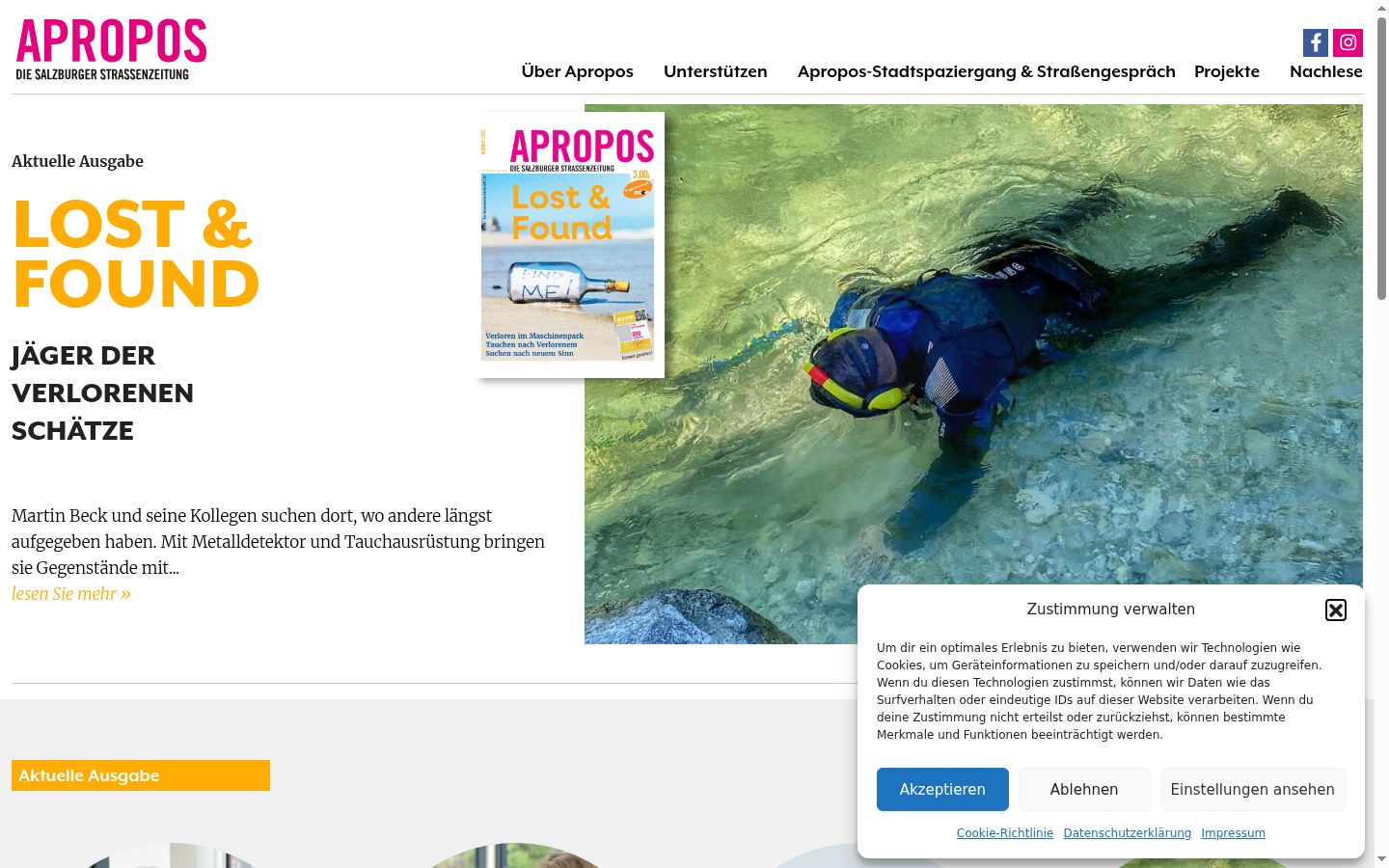Click the Jäger der verlorenen Schätze subheading
Image resolution: width=1389 pixels, height=868 pixels.
pyautogui.click(x=103, y=393)
